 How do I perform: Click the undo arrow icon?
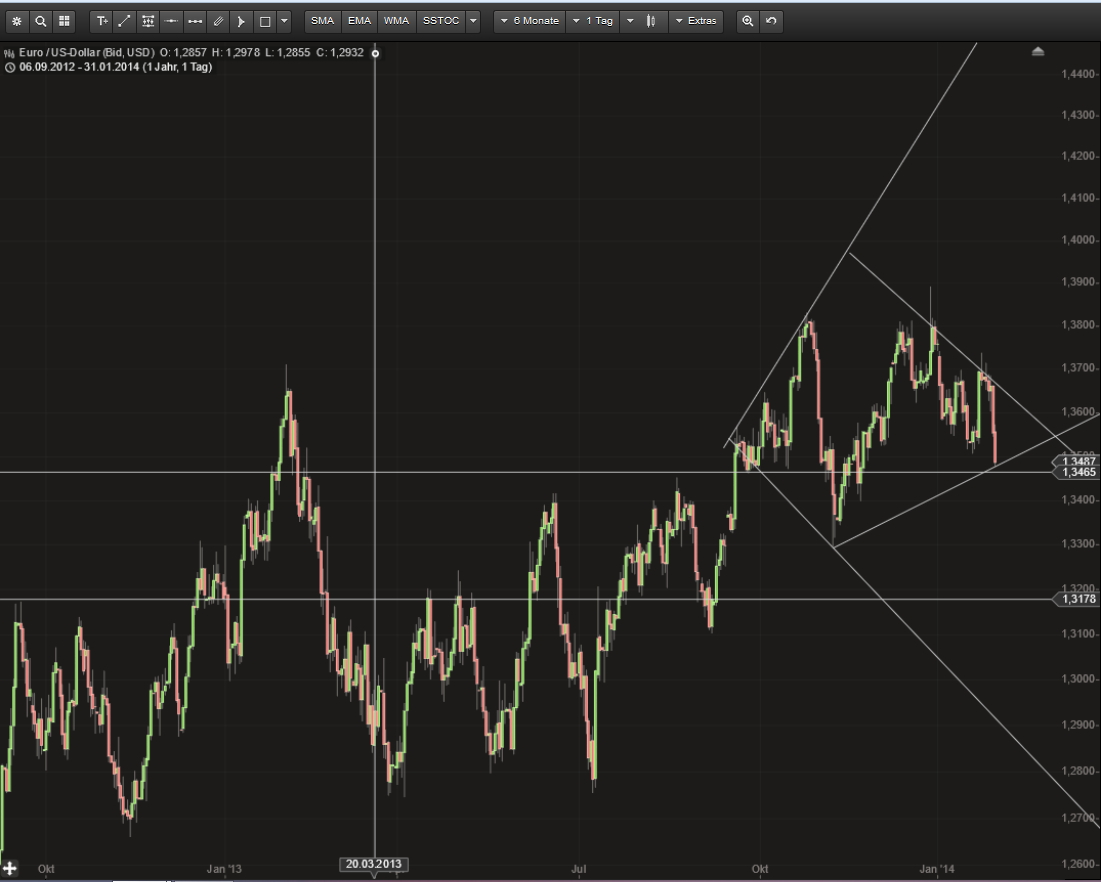coord(770,20)
